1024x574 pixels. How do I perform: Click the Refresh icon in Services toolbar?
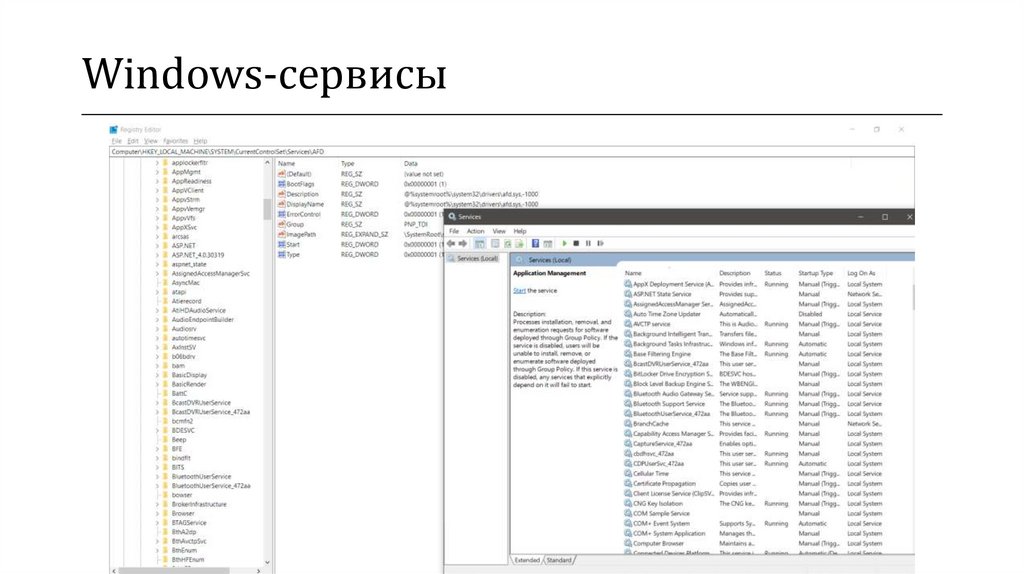(507, 243)
